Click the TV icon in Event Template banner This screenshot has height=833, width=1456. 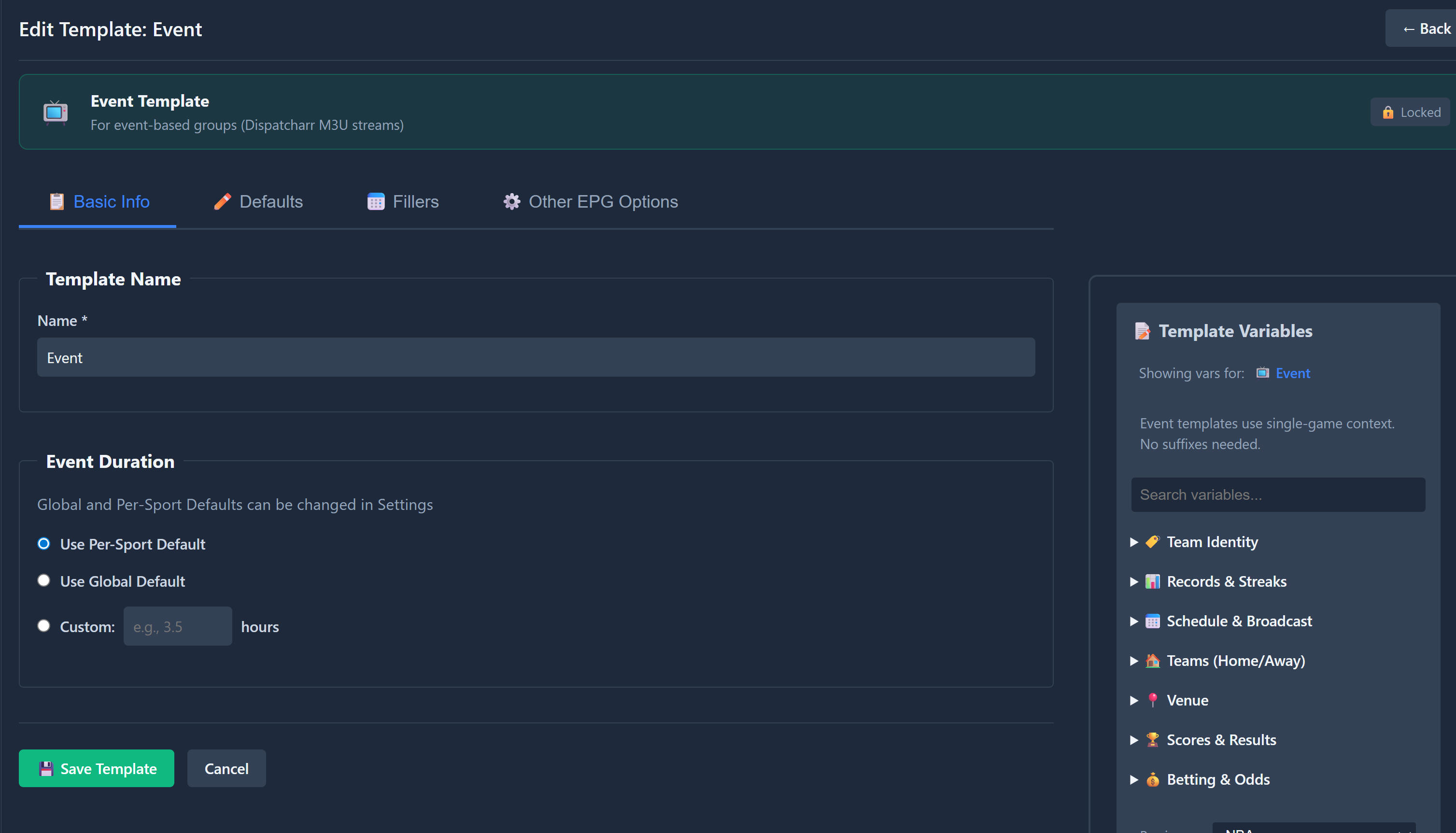(56, 112)
